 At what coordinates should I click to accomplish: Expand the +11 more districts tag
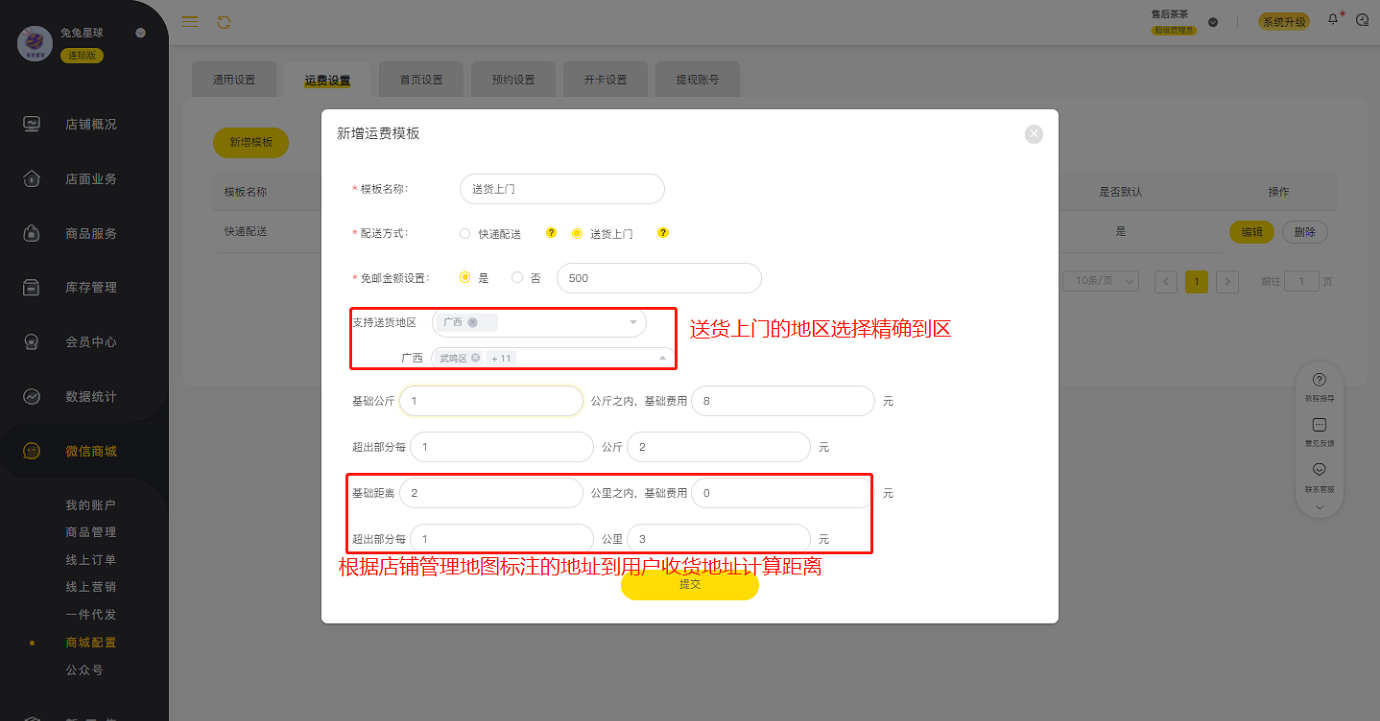click(501, 358)
